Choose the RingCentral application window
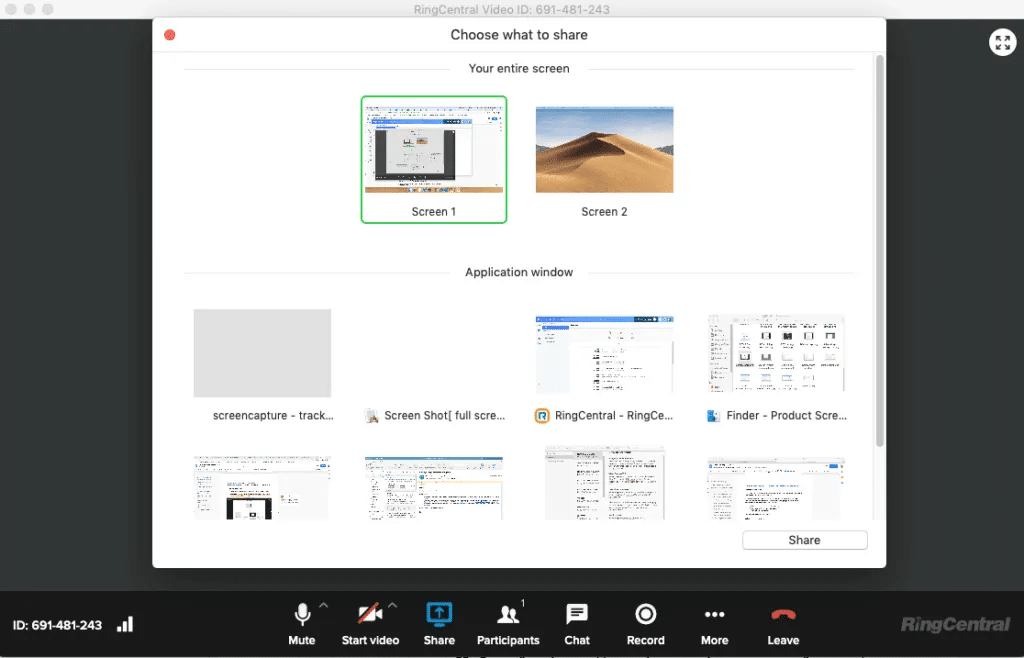 (604, 355)
